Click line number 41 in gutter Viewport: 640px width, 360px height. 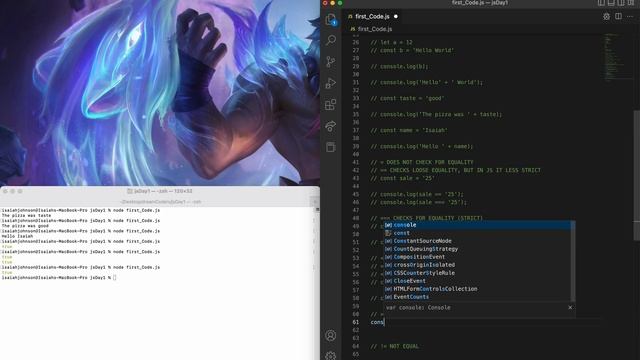pos(356,162)
